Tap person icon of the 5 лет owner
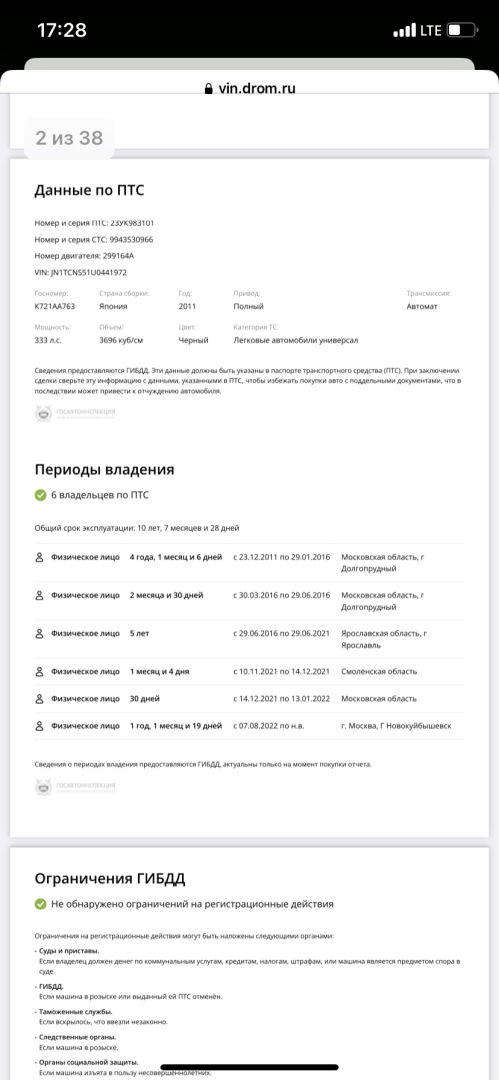 pos(39,632)
